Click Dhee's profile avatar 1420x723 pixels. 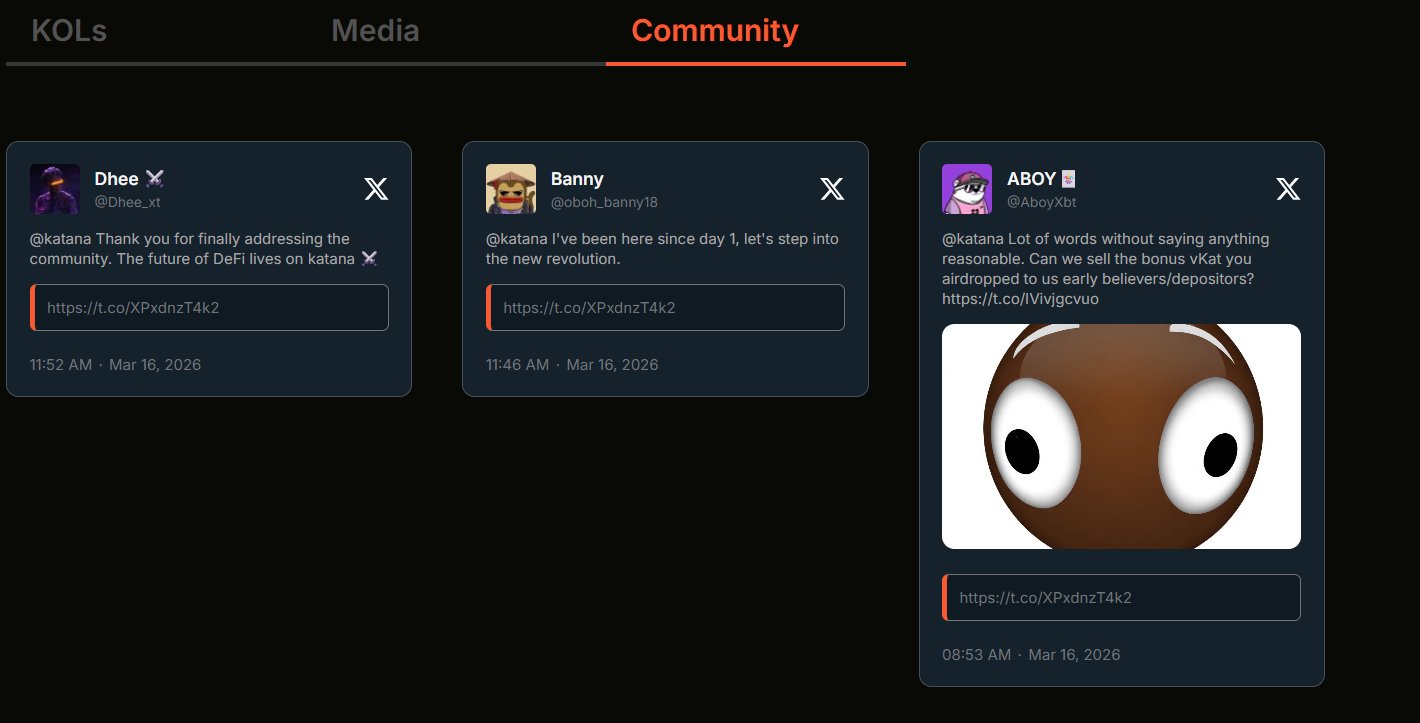(55, 189)
